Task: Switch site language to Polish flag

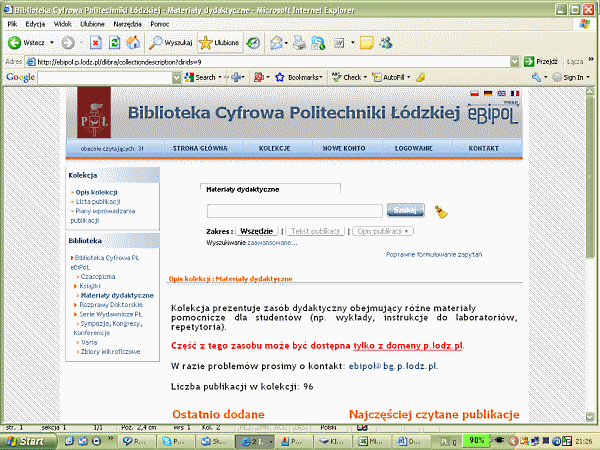Action: 474,93
